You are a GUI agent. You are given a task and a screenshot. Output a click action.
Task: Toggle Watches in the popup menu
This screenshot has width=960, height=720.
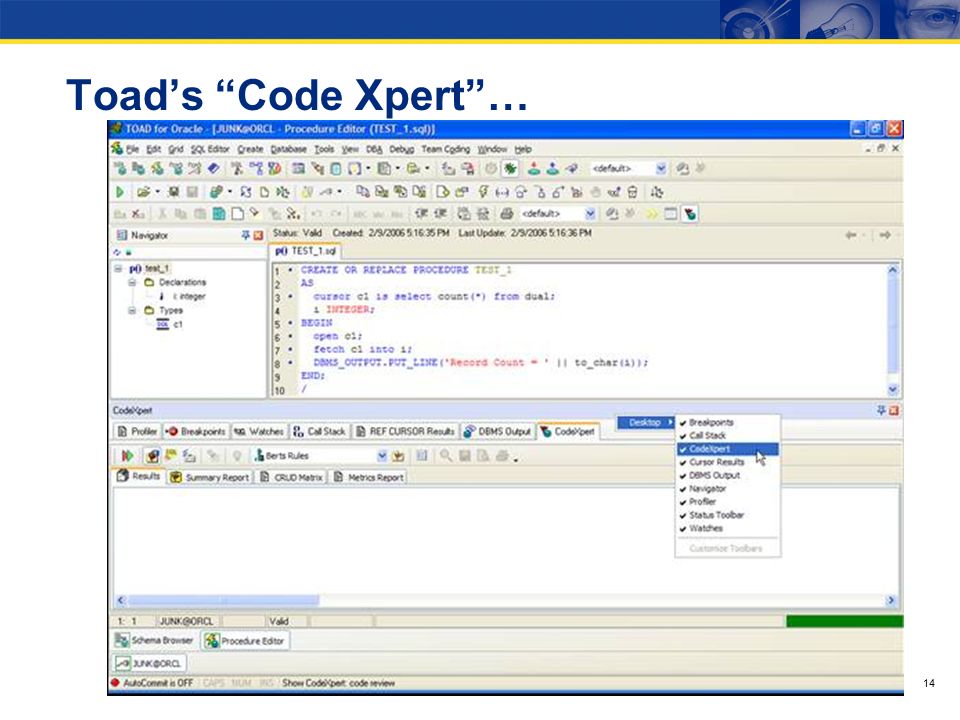(x=727, y=528)
